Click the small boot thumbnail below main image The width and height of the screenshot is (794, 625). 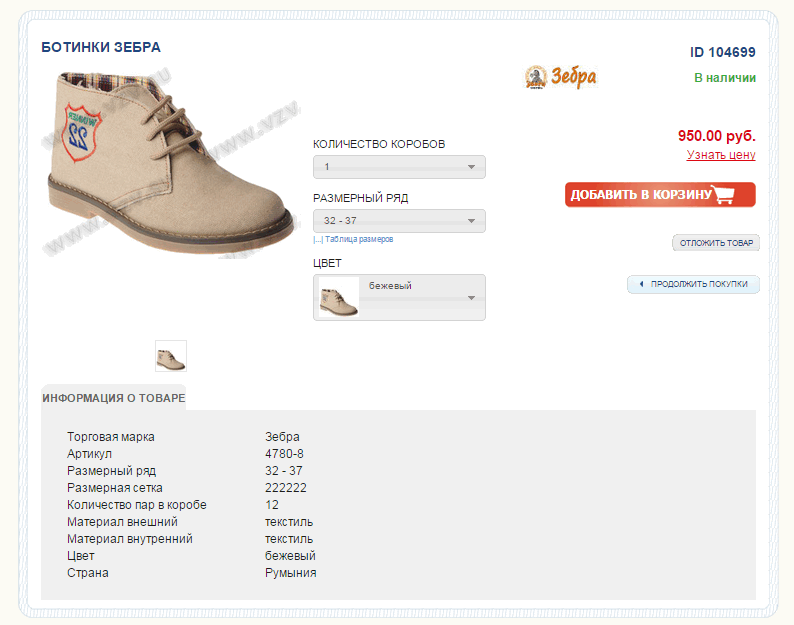pos(171,356)
